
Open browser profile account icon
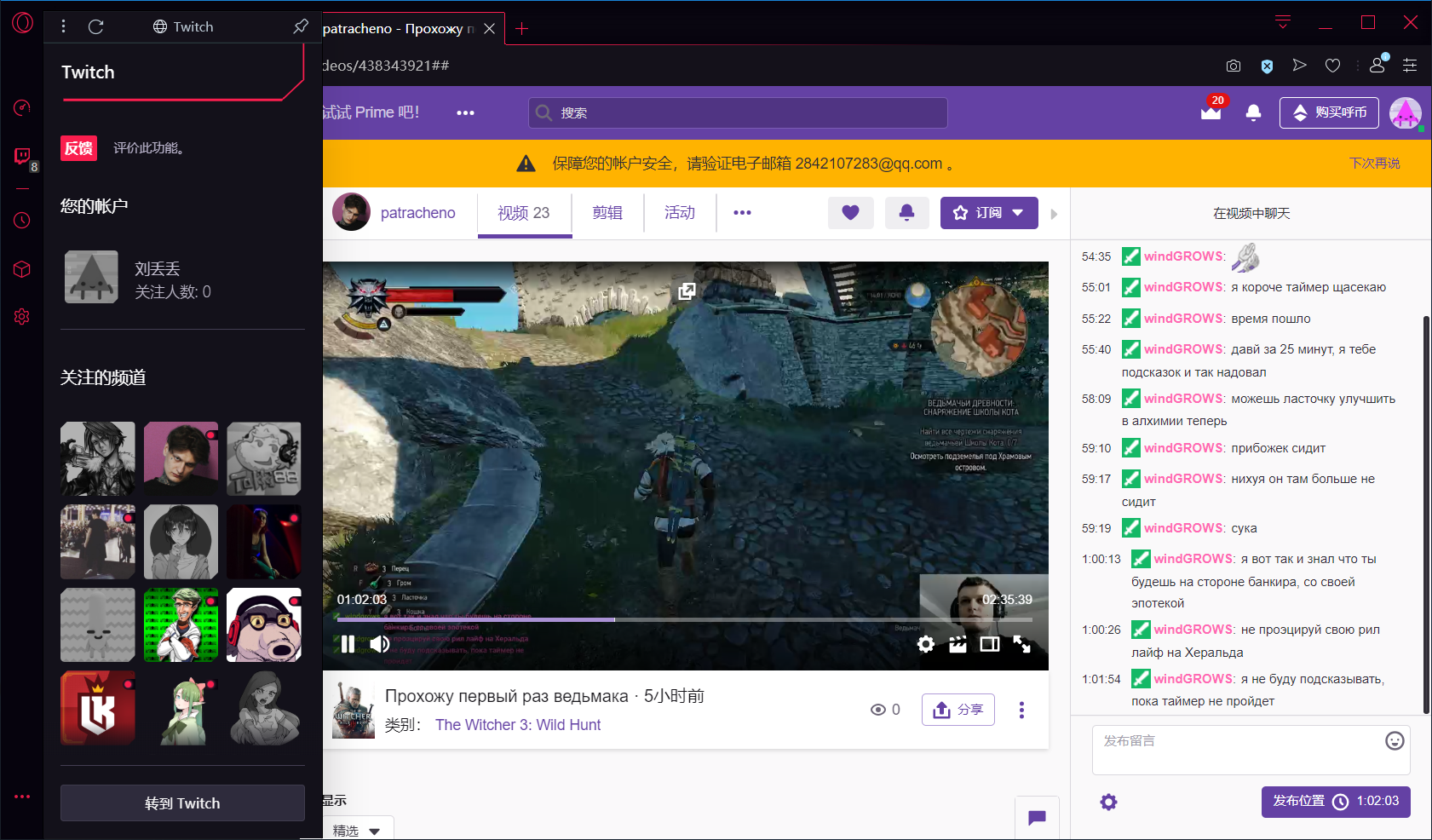click(1377, 65)
